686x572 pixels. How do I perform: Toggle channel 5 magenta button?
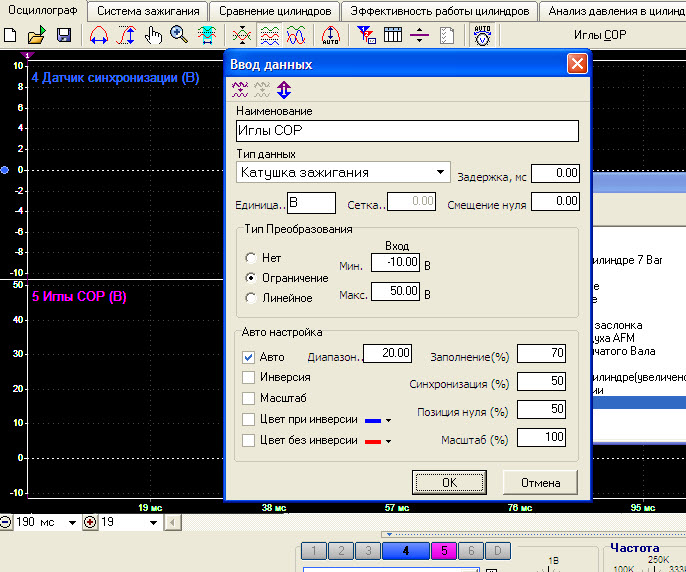coord(444,551)
